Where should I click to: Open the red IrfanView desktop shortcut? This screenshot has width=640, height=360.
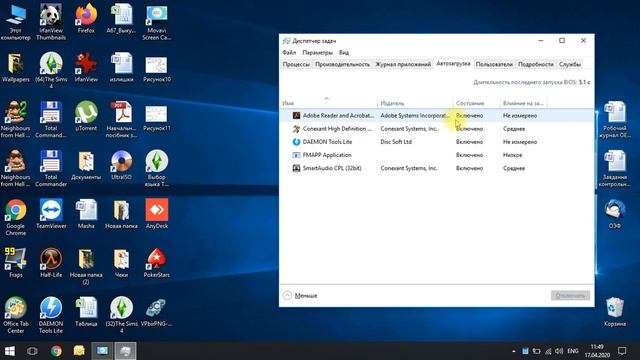[x=86, y=68]
